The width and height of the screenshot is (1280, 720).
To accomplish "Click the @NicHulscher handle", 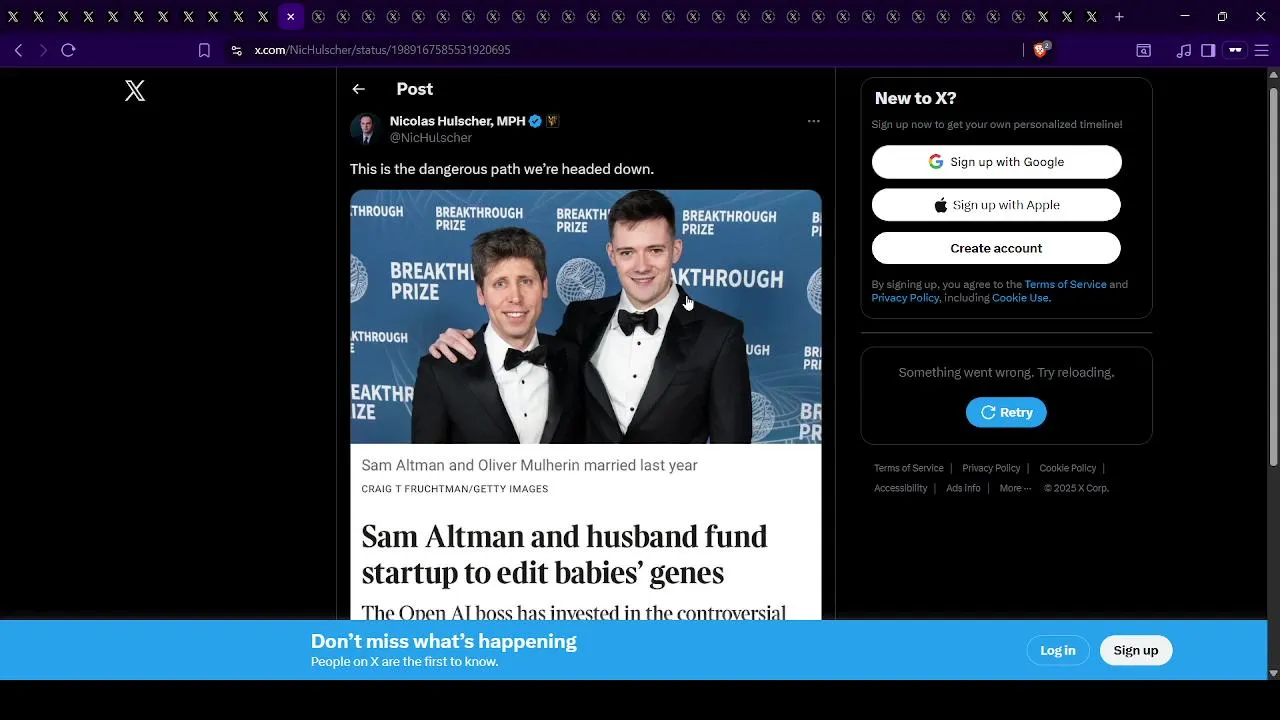I will coord(430,138).
